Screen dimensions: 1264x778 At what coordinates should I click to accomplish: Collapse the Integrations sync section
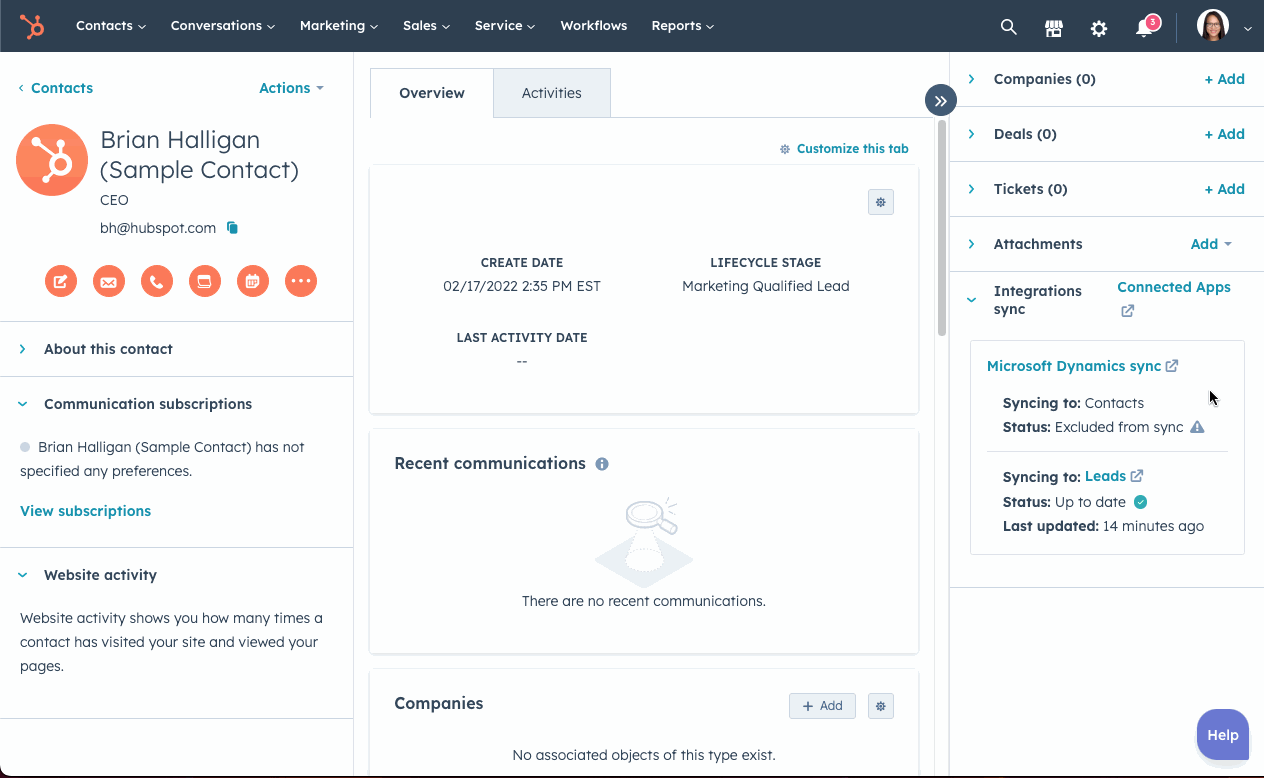click(971, 300)
